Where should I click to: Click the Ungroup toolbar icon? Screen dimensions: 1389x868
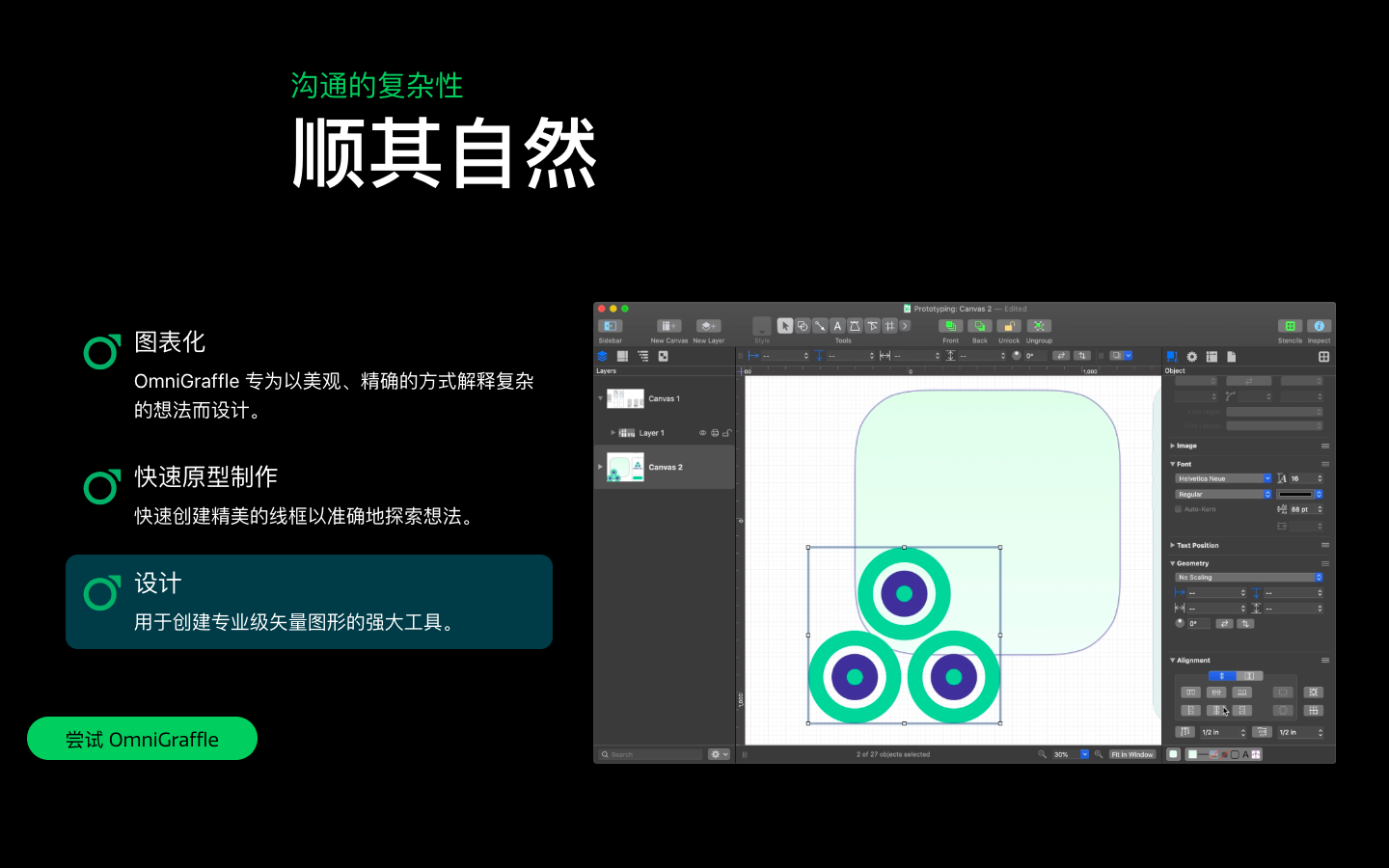(1039, 326)
